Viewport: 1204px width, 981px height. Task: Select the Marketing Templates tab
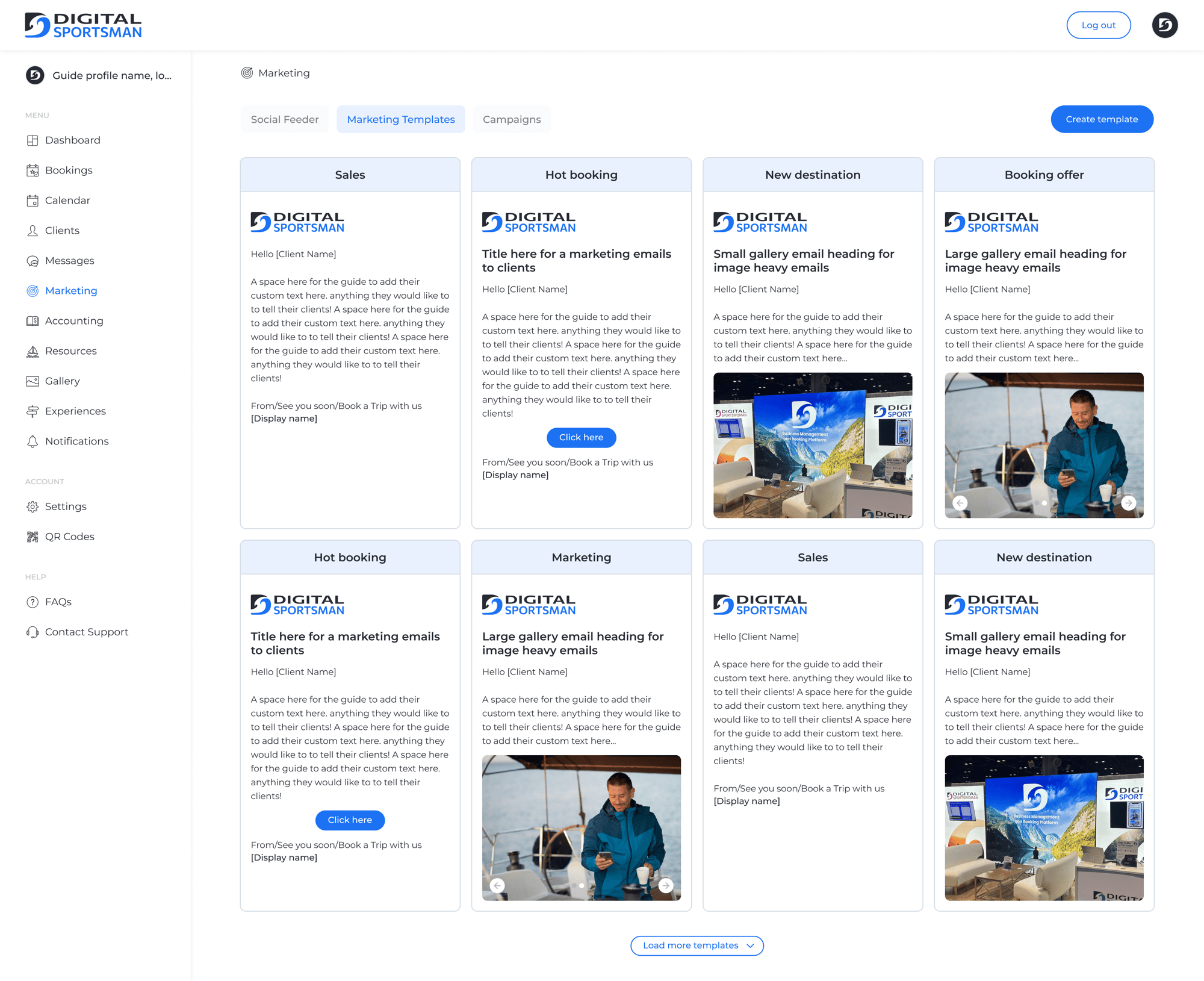click(401, 119)
